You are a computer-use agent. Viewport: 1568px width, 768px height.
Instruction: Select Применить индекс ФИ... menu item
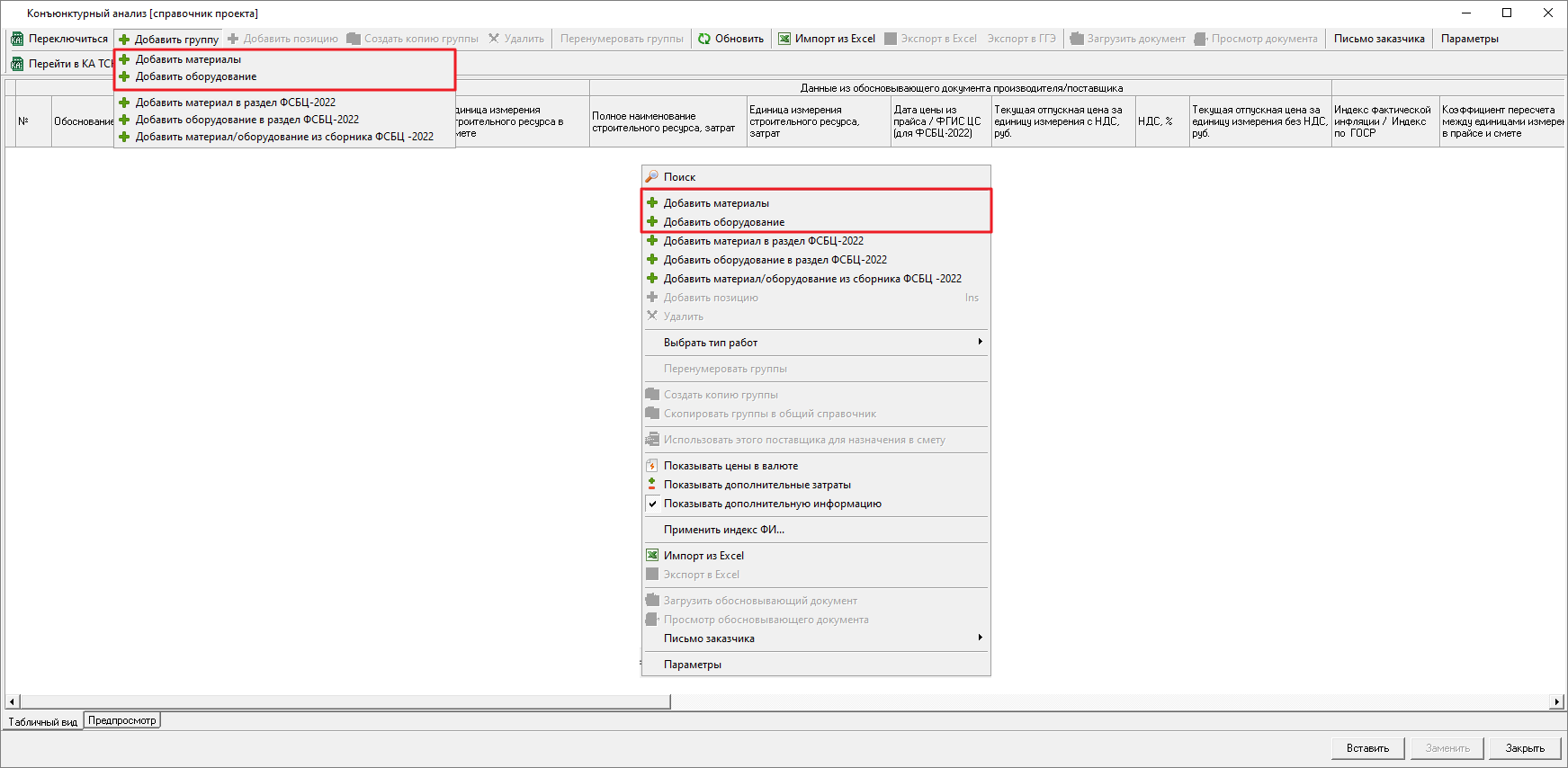723,530
